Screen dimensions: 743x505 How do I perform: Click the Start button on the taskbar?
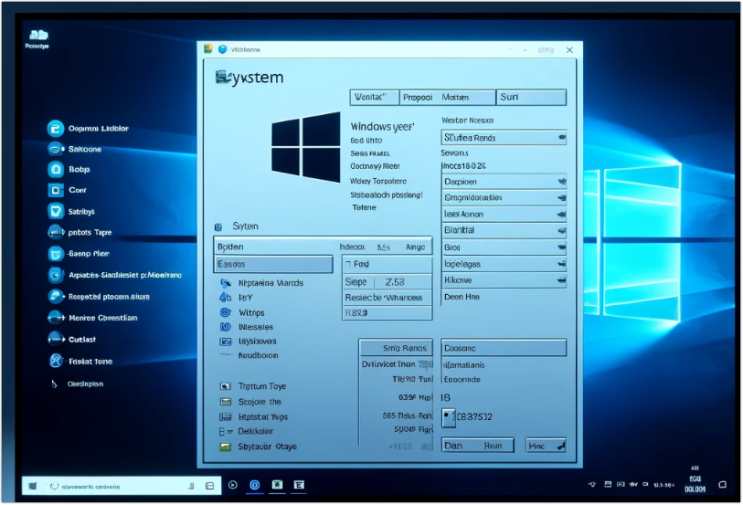33,486
